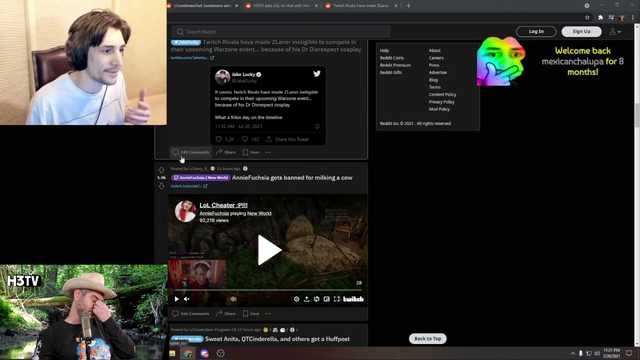The height and width of the screenshot is (360, 640).
Task: Open the Reddit Premium footer link
Action: 395,65
